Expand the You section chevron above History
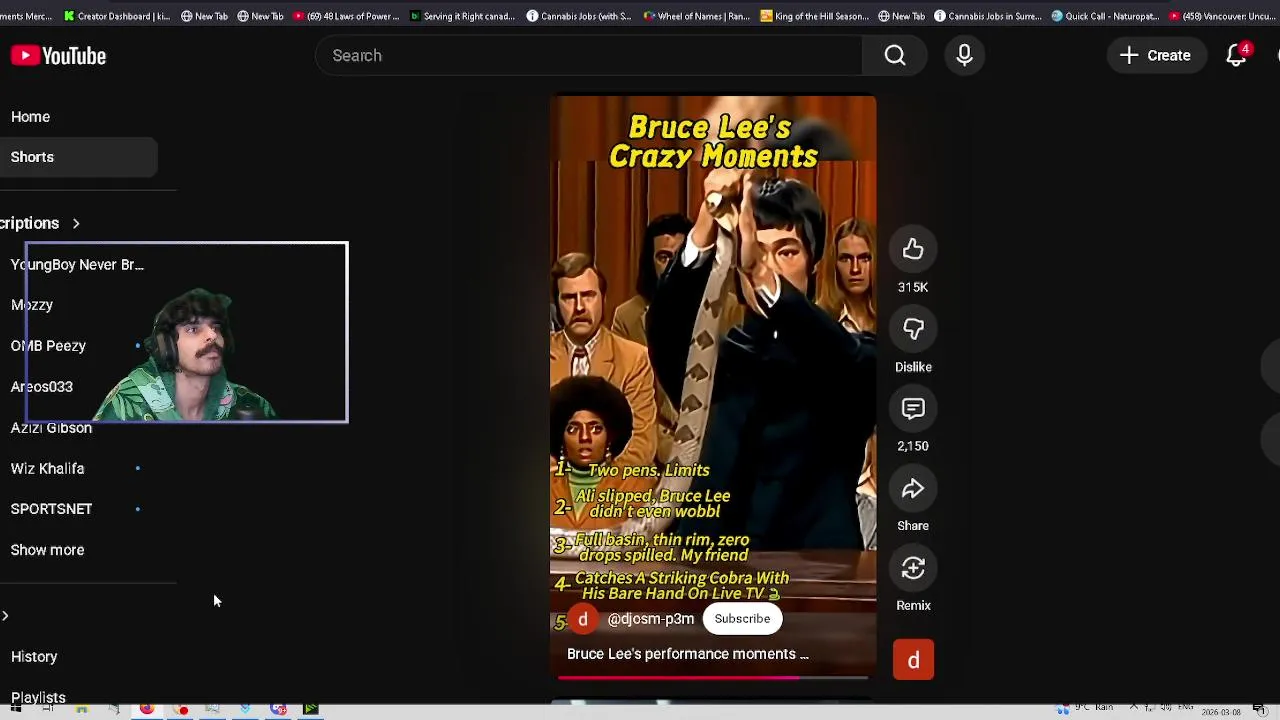The height and width of the screenshot is (720, 1280). [5, 616]
